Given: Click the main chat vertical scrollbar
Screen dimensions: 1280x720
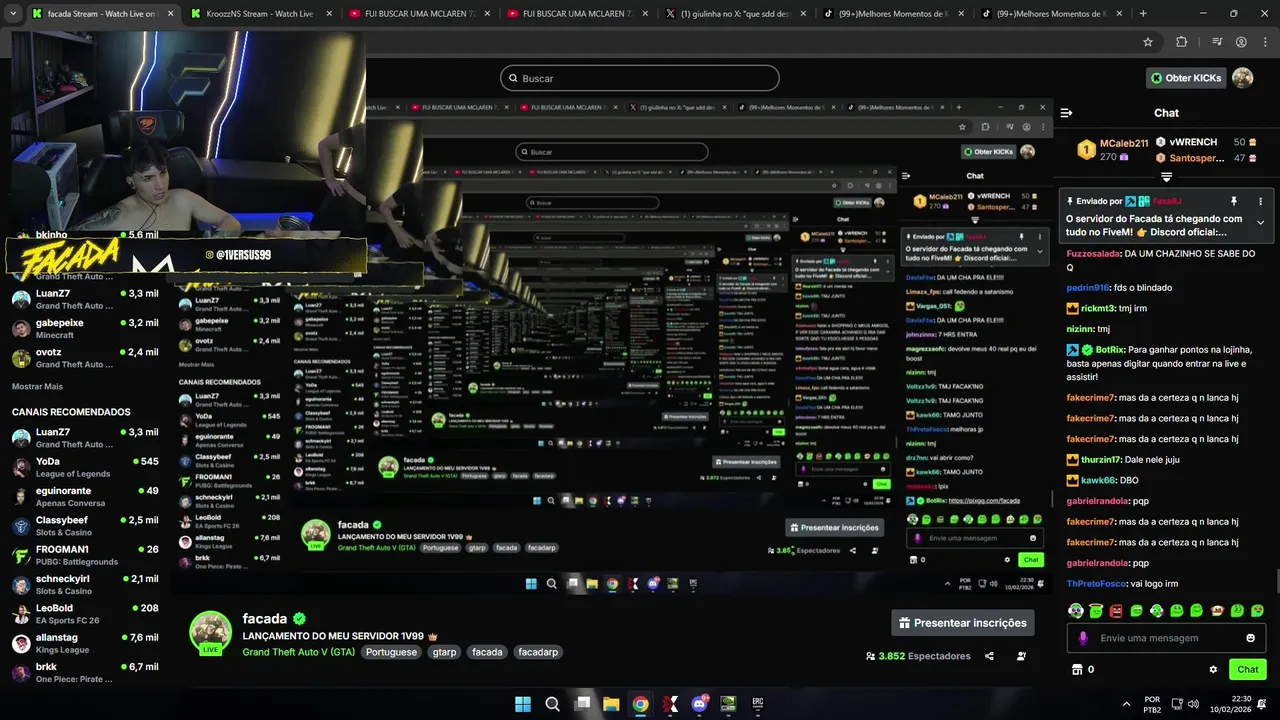Looking at the screenshot, I should pos(1276,580).
